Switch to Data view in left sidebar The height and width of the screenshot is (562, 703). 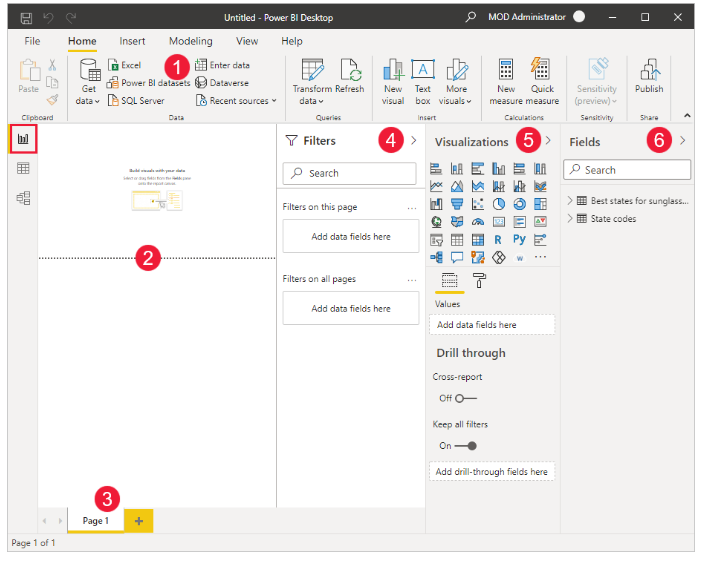click(23, 169)
